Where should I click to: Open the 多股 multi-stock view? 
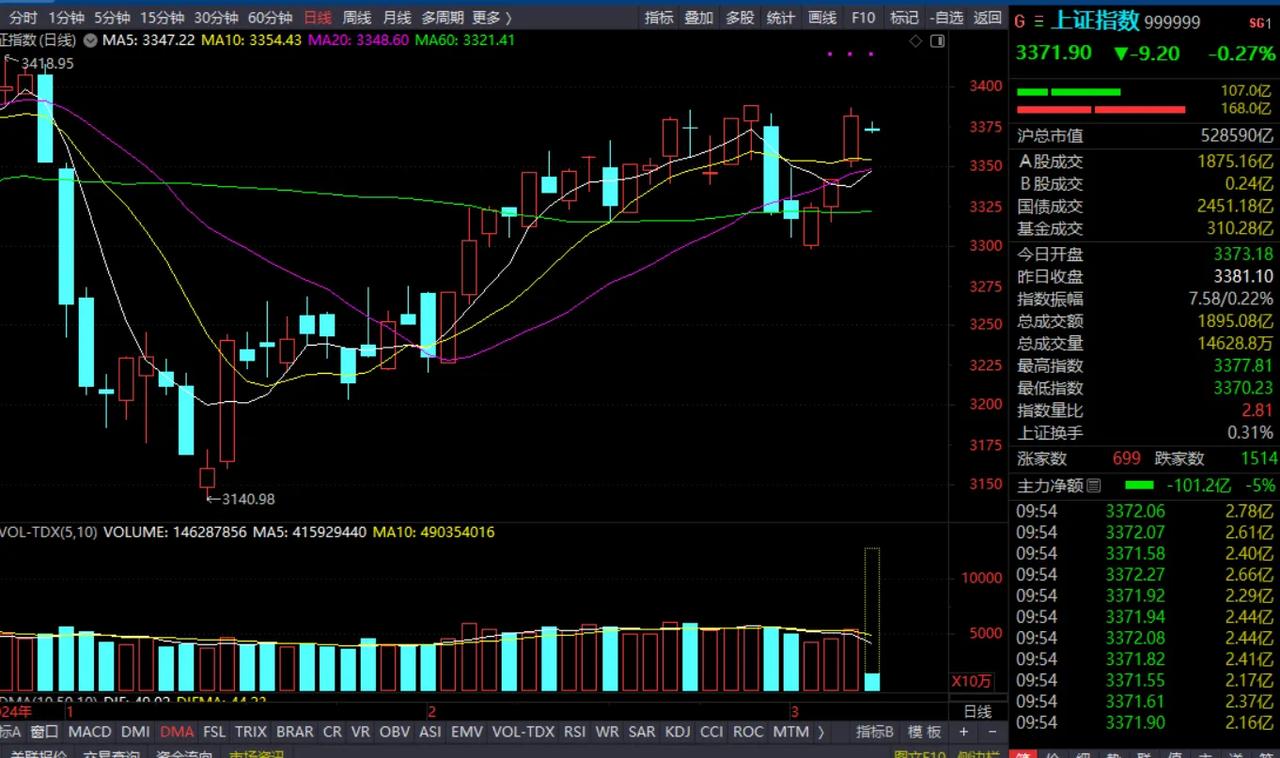[740, 18]
